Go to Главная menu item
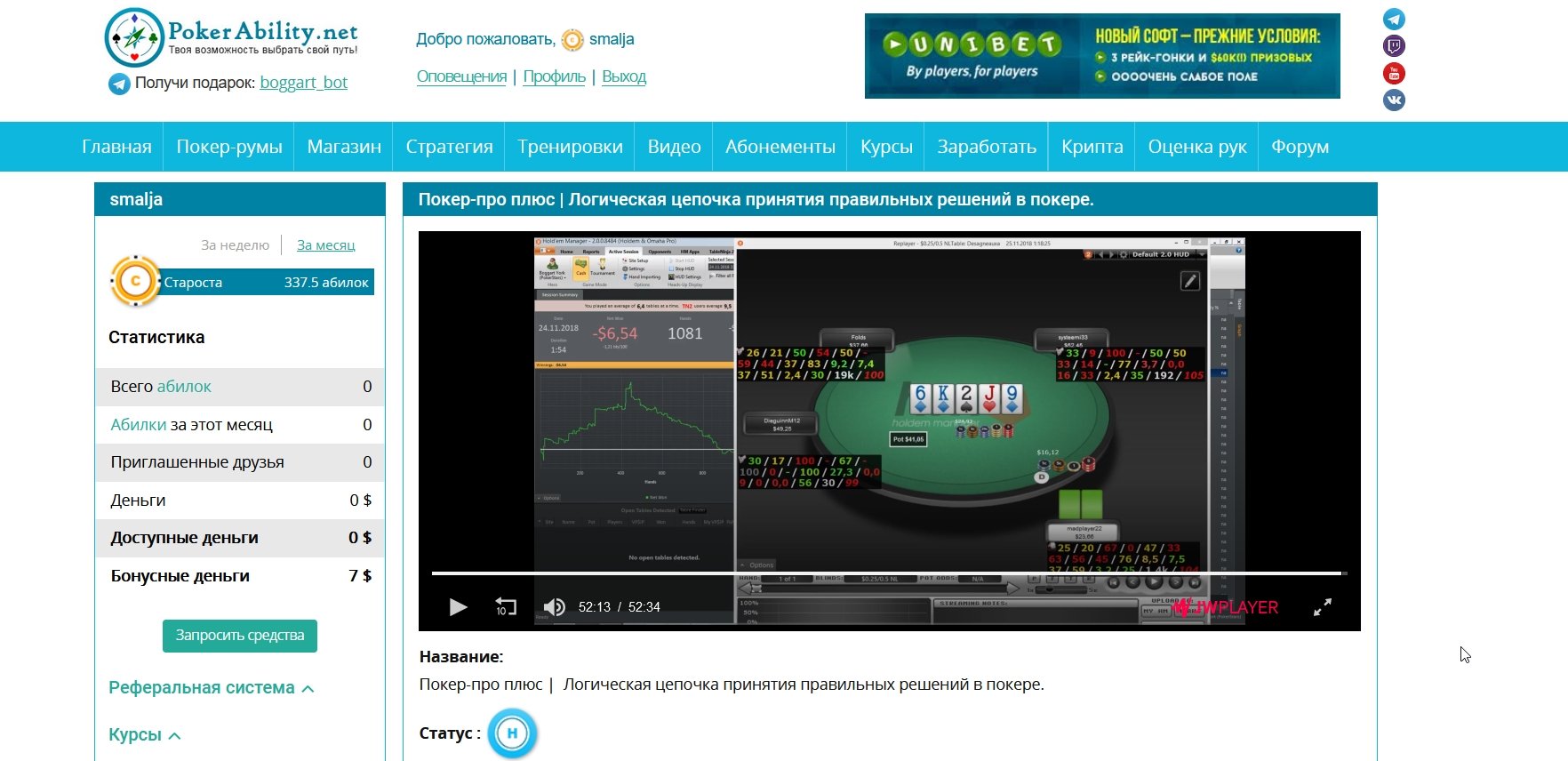Image resolution: width=1568 pixels, height=761 pixels. click(x=116, y=147)
